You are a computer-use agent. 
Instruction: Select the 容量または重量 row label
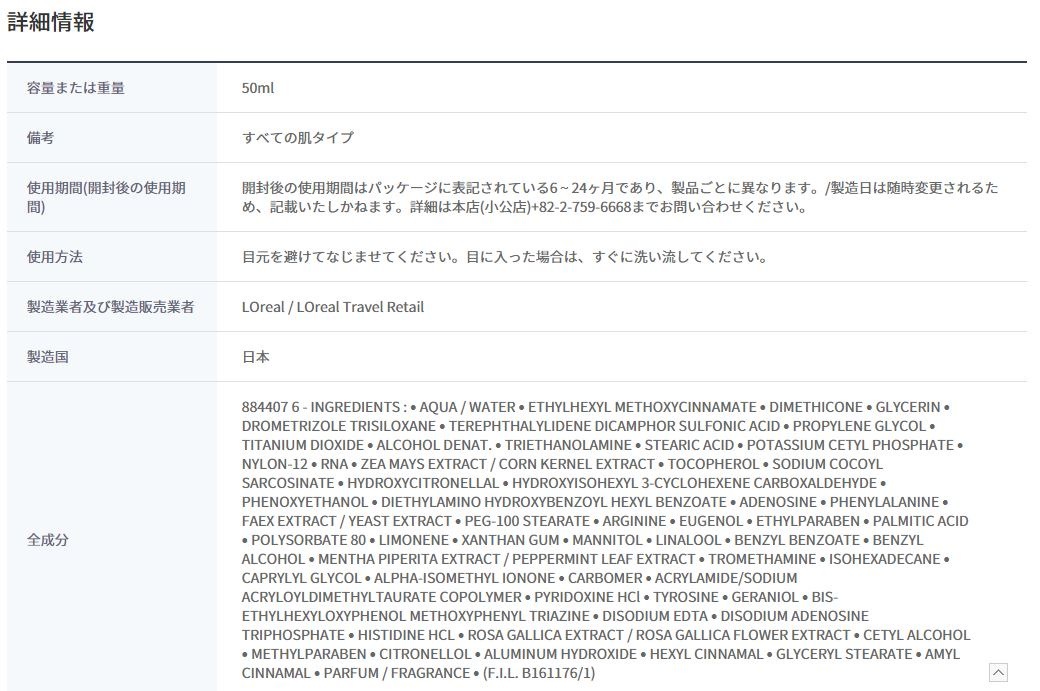76,88
